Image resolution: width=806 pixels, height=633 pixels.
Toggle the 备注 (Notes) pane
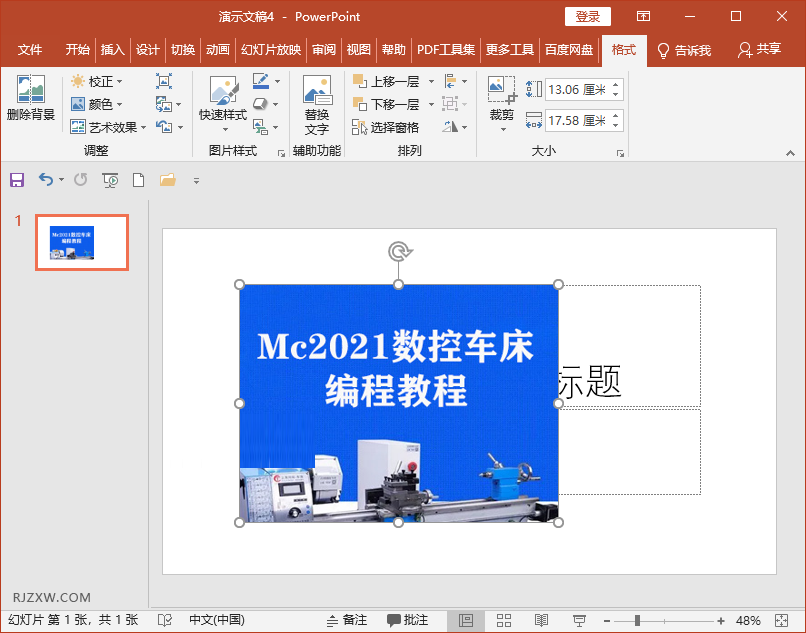[x=346, y=619]
